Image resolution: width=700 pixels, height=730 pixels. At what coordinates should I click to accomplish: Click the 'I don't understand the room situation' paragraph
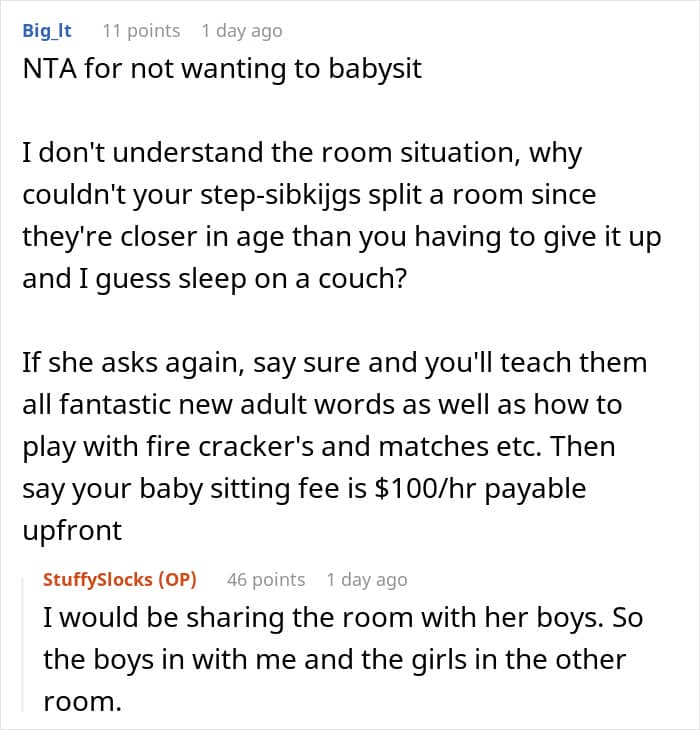point(342,216)
